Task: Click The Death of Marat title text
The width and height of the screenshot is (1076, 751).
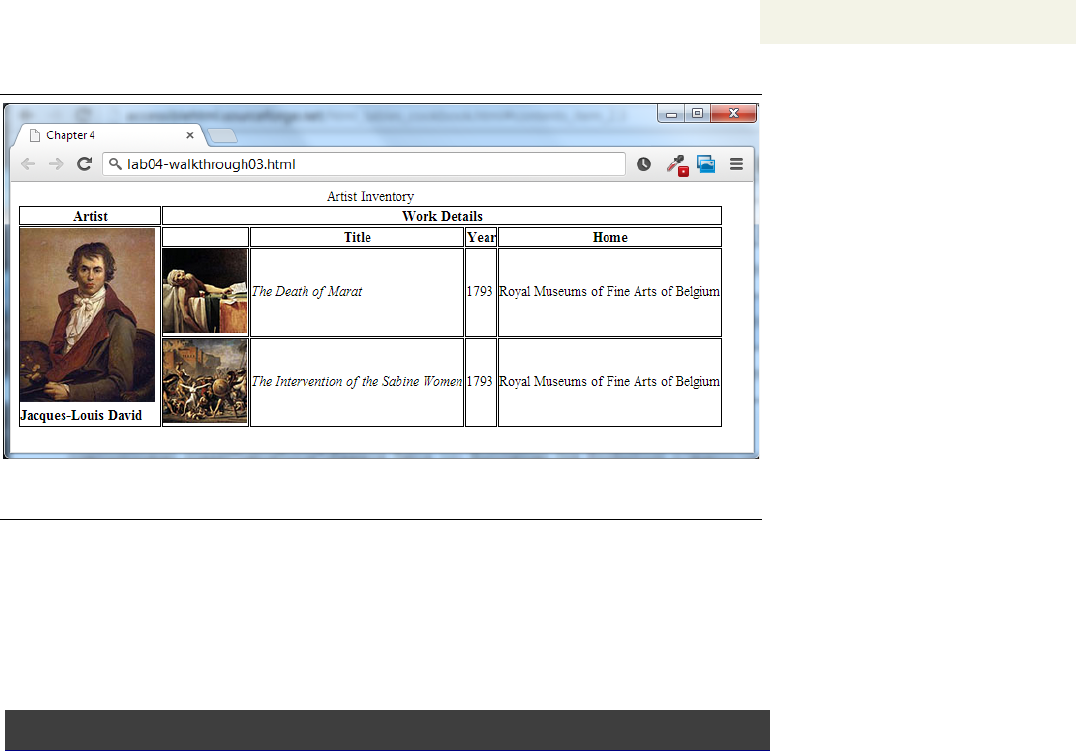Action: coord(307,292)
